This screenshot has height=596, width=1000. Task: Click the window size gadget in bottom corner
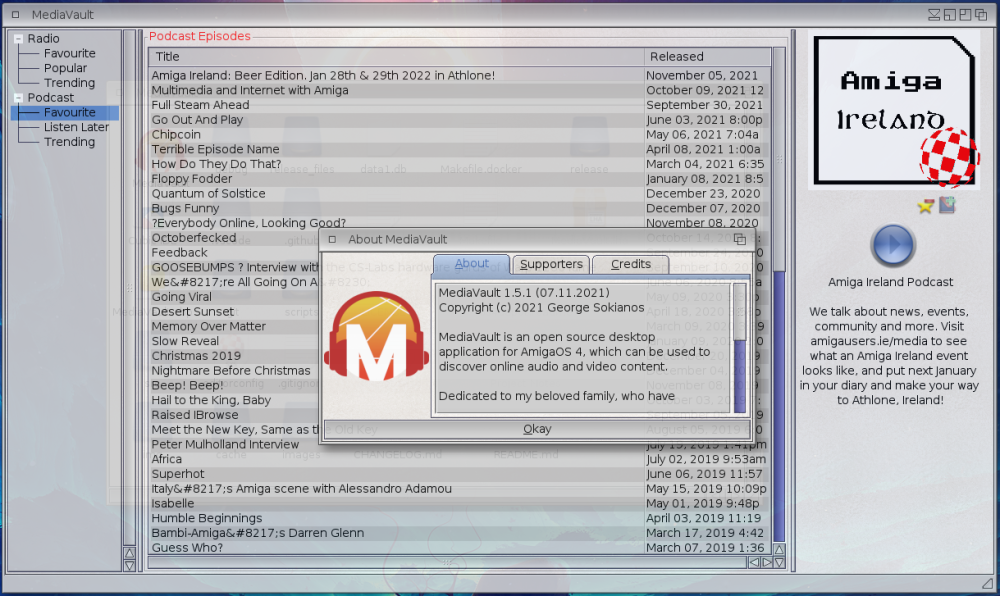[987, 583]
